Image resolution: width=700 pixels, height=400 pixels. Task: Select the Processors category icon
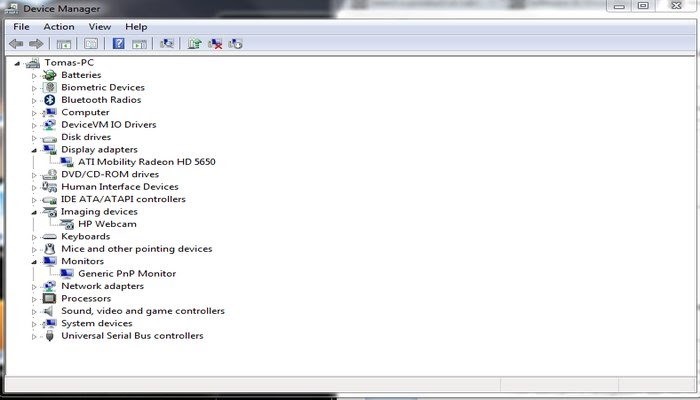(50, 298)
